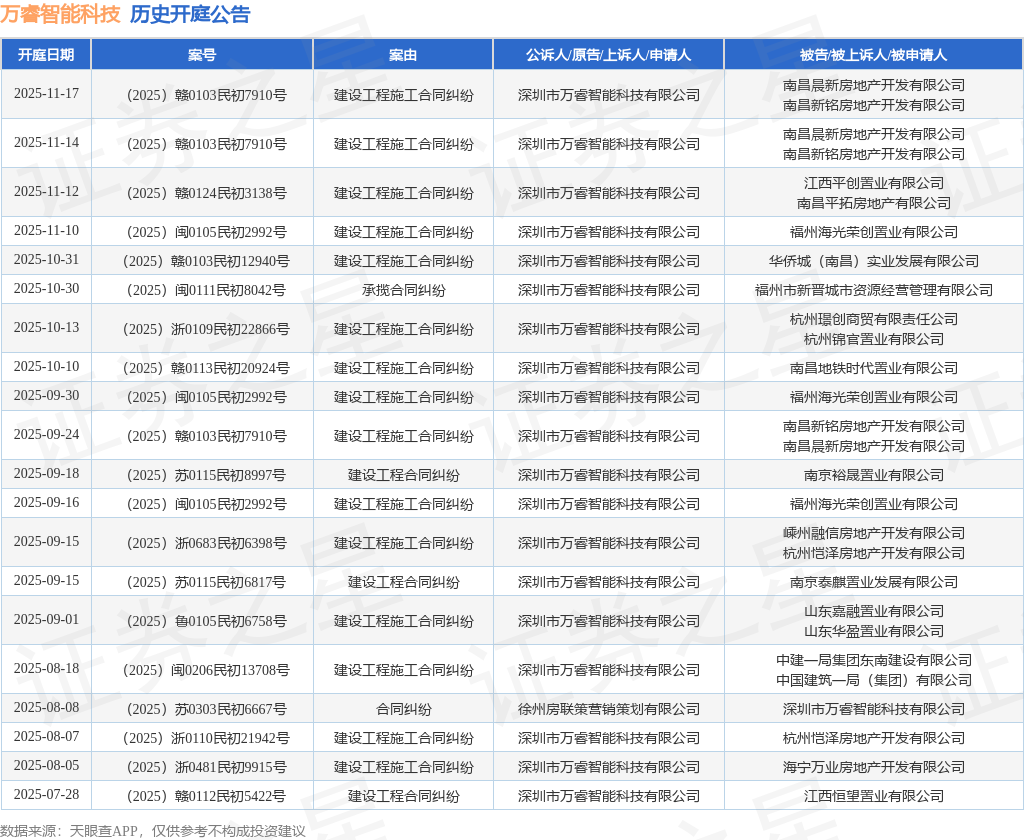Click defendant 杭州锦官置业有限公司
The height and width of the screenshot is (840, 1024).
pyautogui.click(x=874, y=339)
